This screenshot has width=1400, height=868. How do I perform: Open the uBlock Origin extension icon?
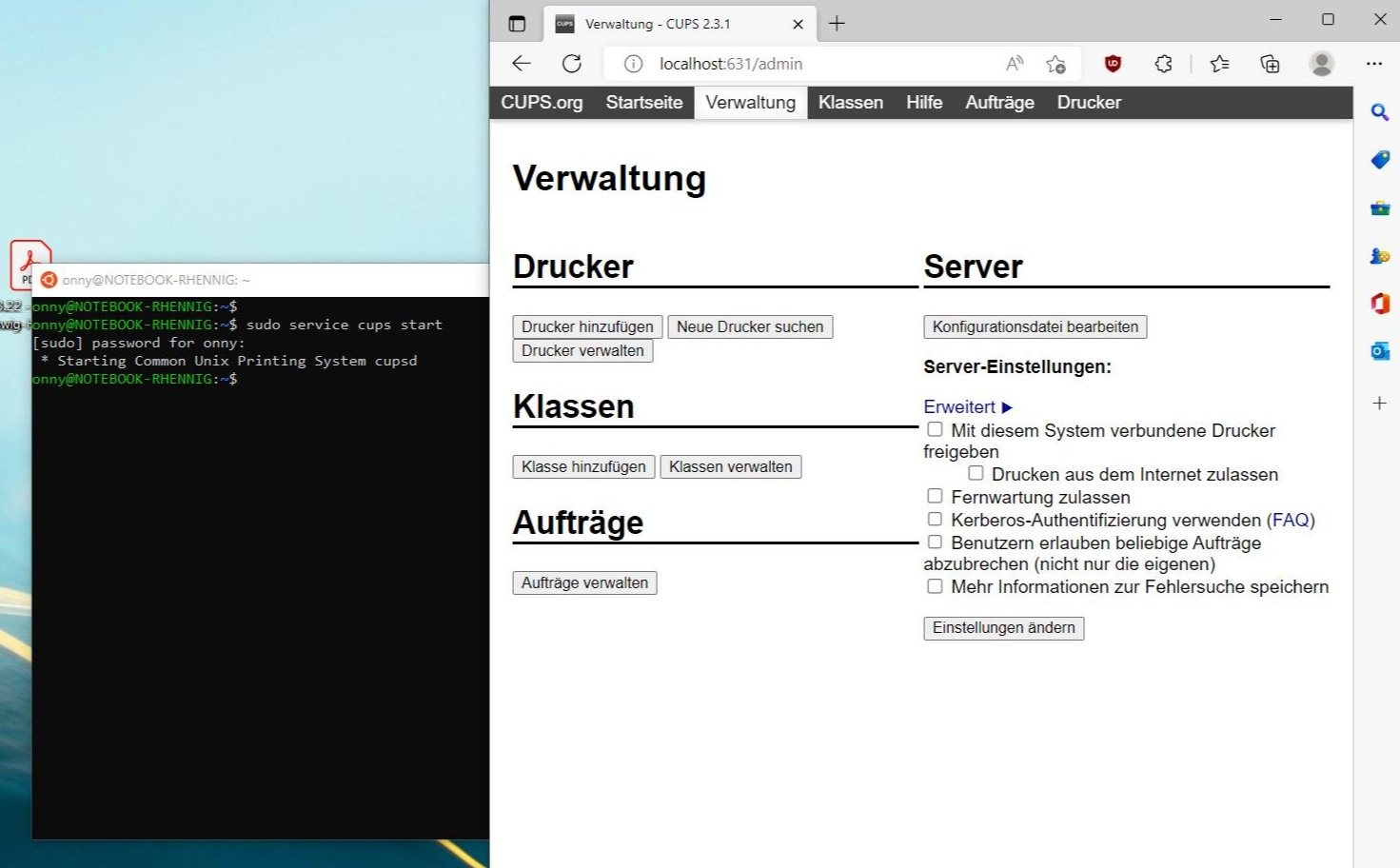[1113, 63]
